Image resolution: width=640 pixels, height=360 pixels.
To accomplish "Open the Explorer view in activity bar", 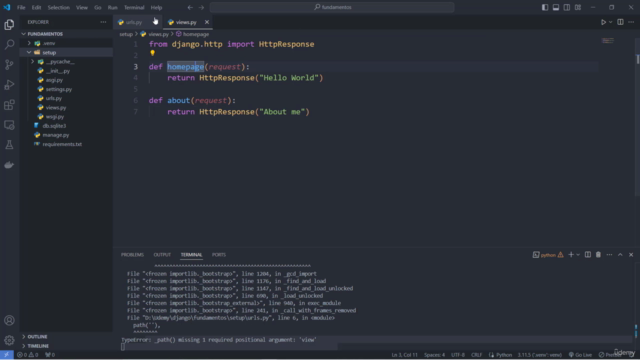I will point(9,24).
